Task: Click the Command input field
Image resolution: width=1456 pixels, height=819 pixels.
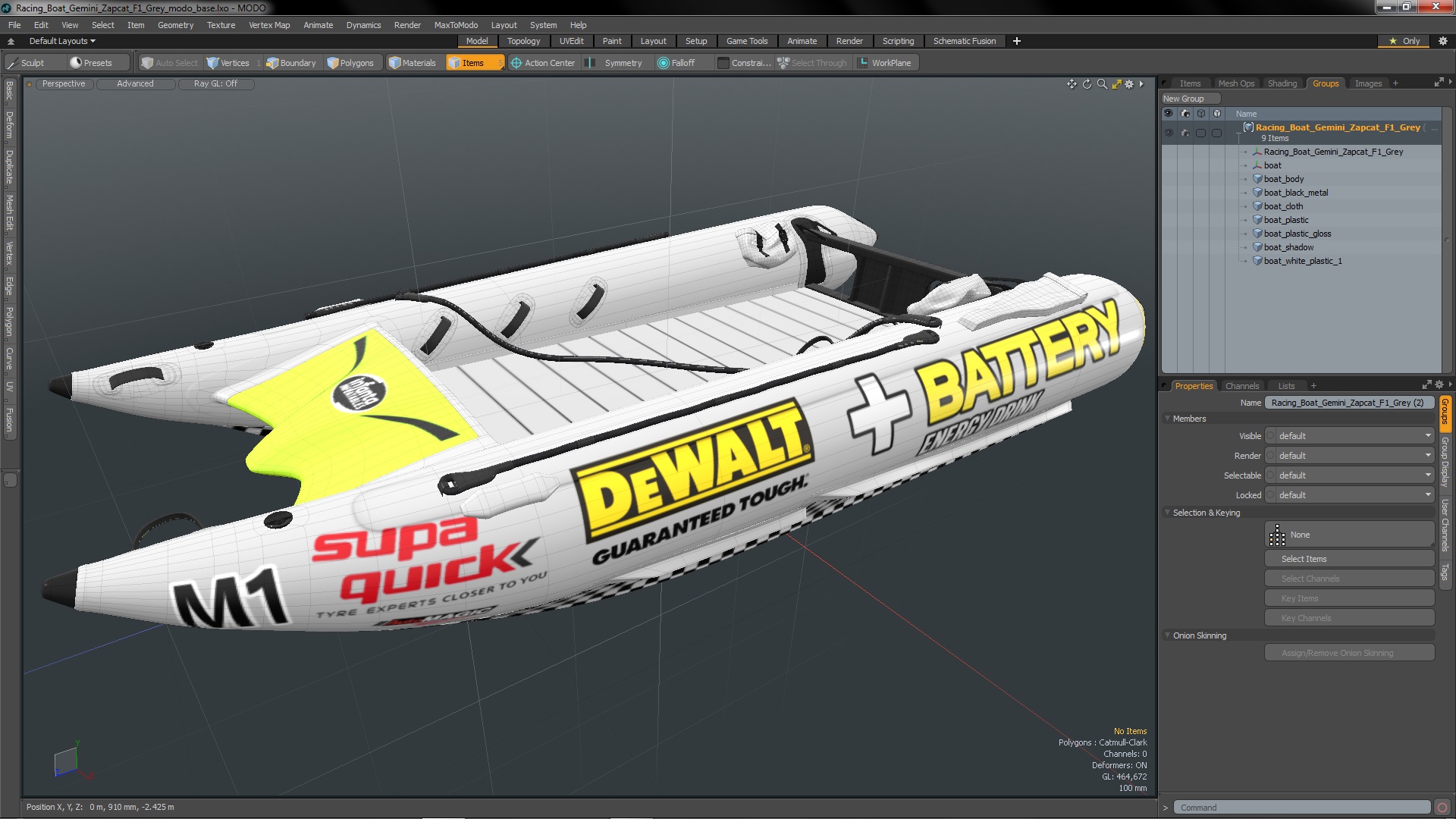Action: pos(1301,808)
